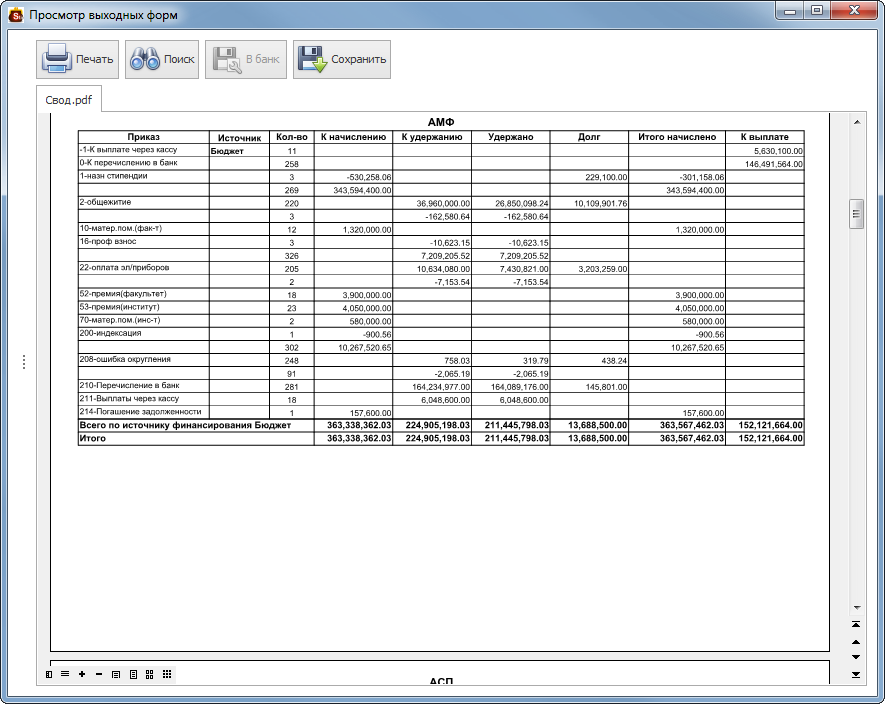The image size is (885, 704).
Task: Select the Свод.pdf tab
Action: click(69, 100)
